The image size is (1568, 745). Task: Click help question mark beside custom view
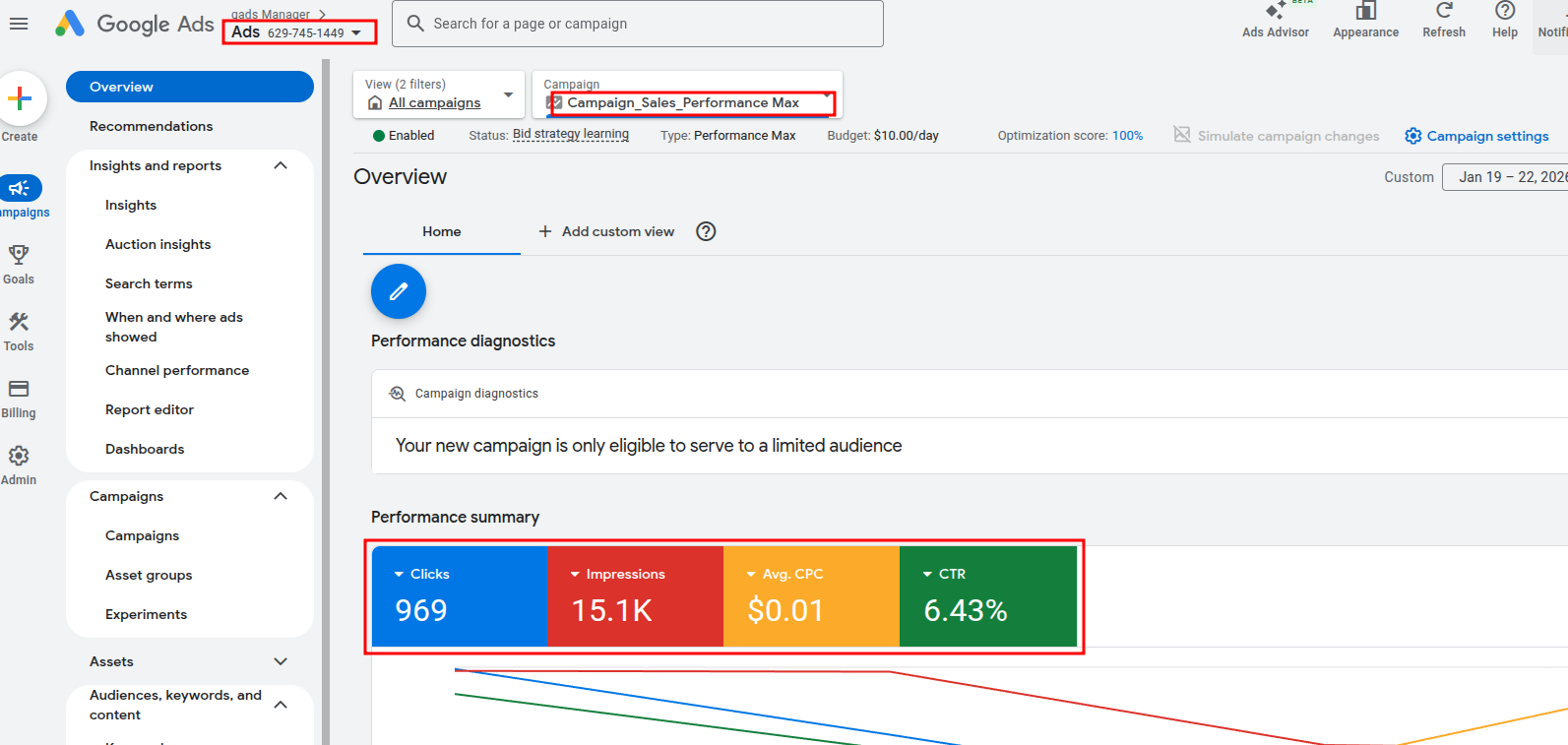point(706,231)
